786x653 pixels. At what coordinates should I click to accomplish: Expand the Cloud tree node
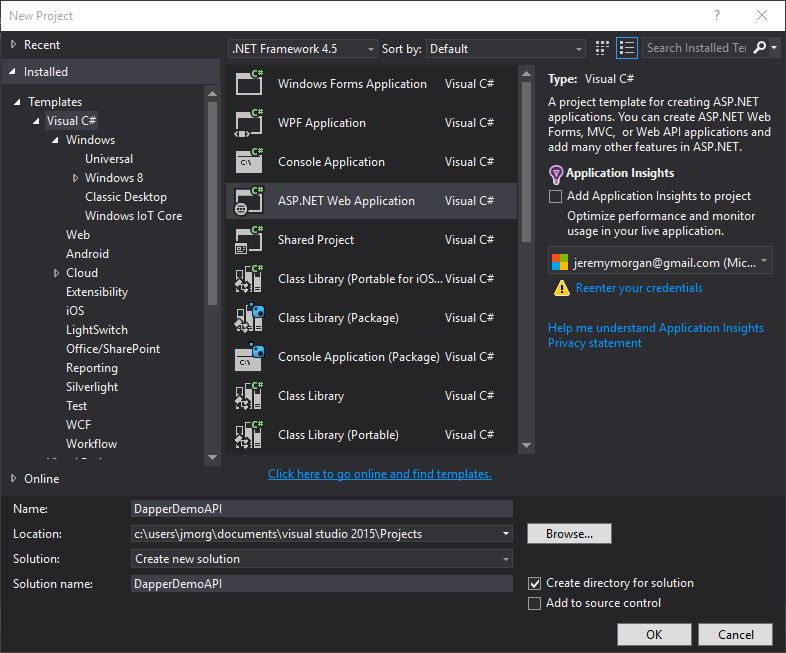pyautogui.click(x=56, y=273)
